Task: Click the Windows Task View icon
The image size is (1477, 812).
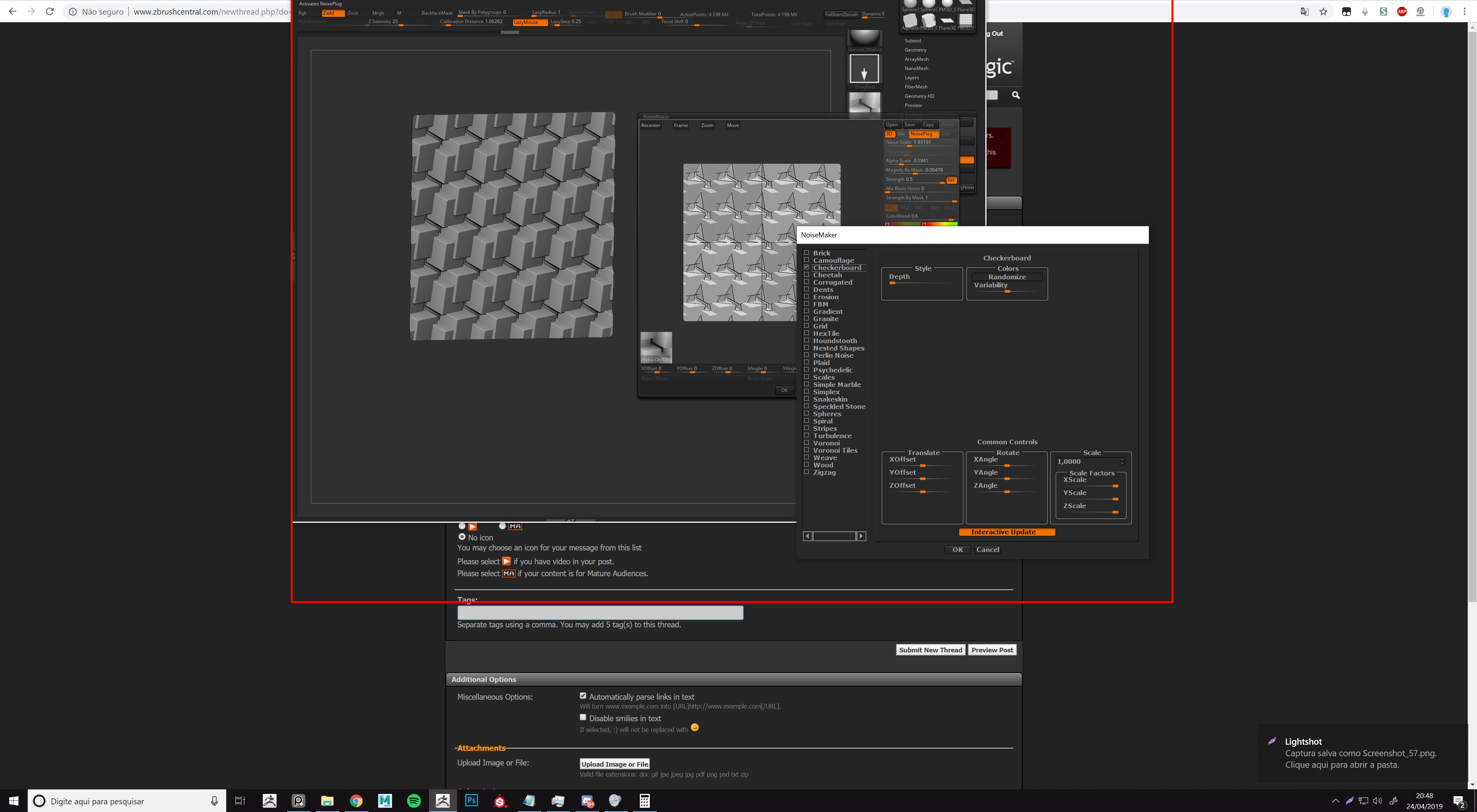Action: [240, 800]
